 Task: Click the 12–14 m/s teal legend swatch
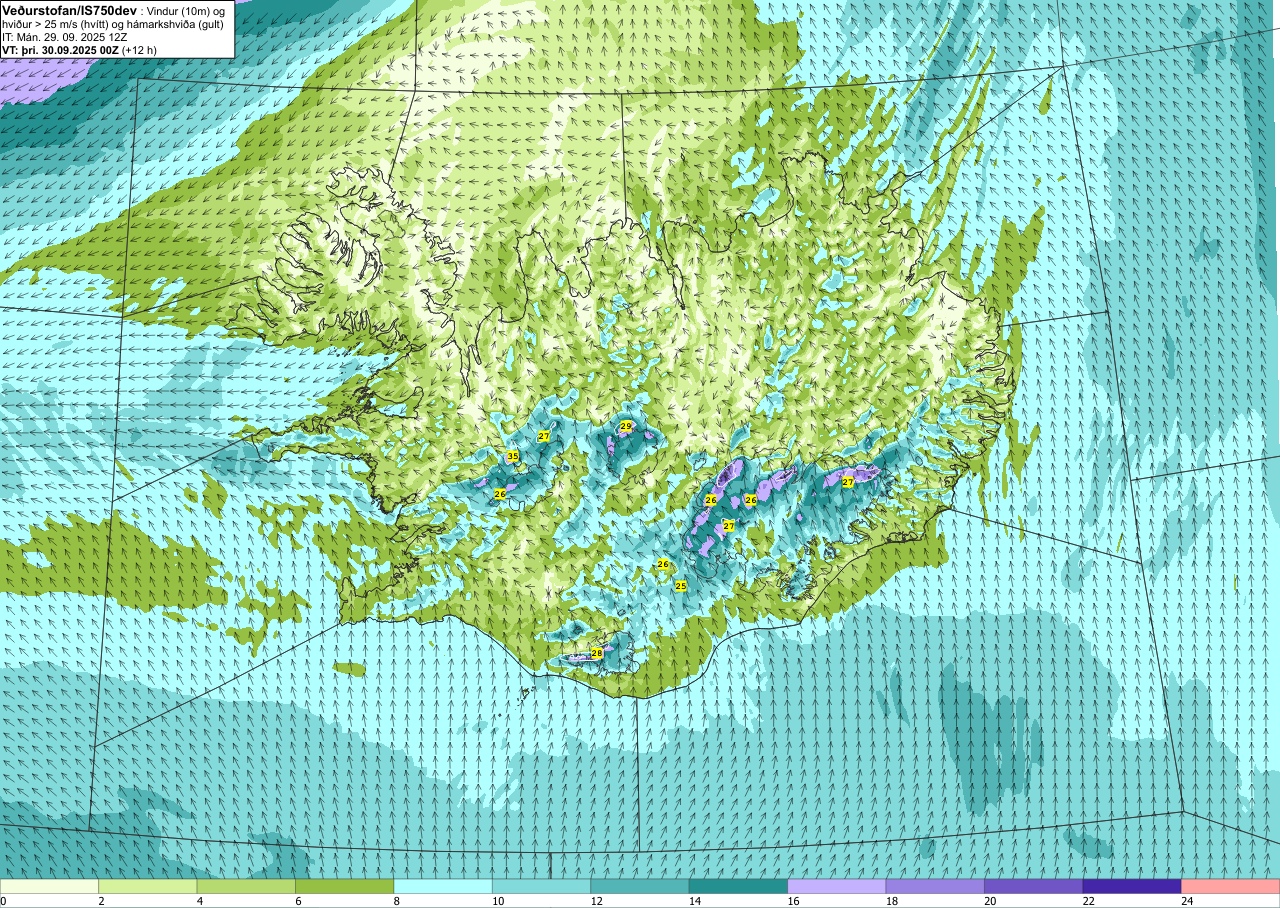640,886
